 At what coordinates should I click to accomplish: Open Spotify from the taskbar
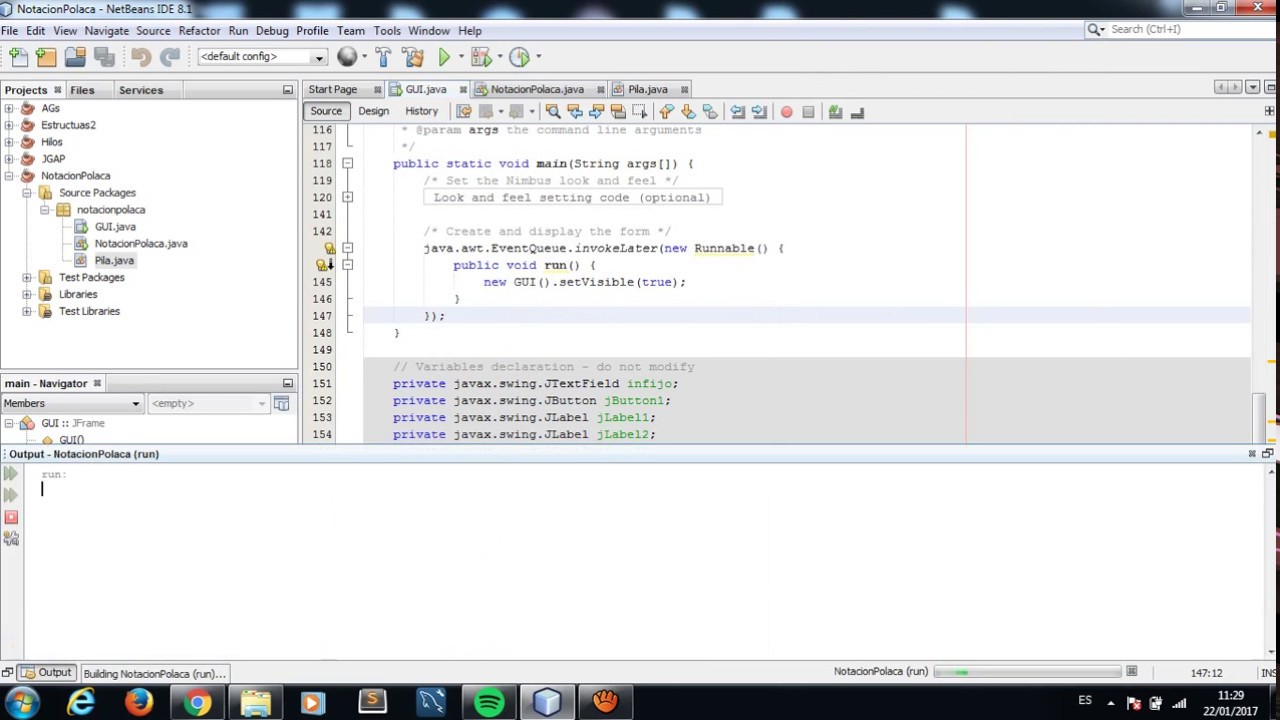(489, 702)
